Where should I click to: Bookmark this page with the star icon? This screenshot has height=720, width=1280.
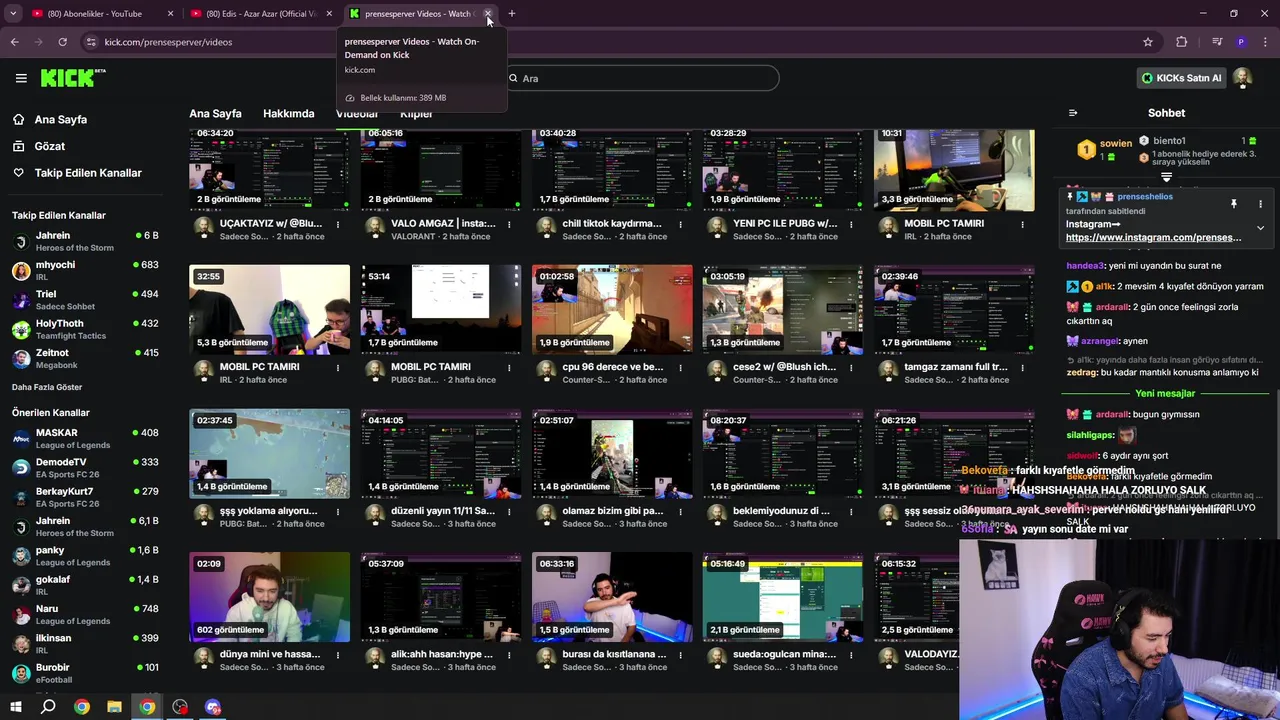click(1148, 42)
